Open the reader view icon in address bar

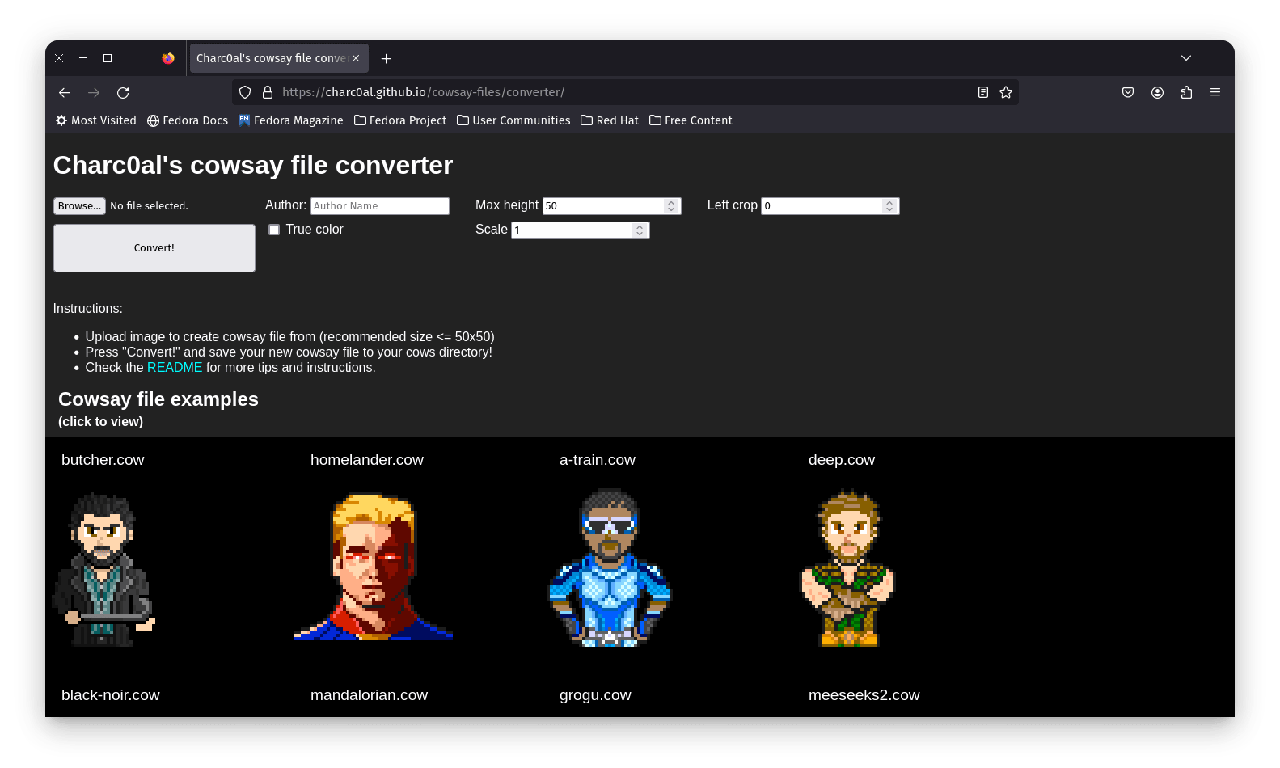click(983, 93)
